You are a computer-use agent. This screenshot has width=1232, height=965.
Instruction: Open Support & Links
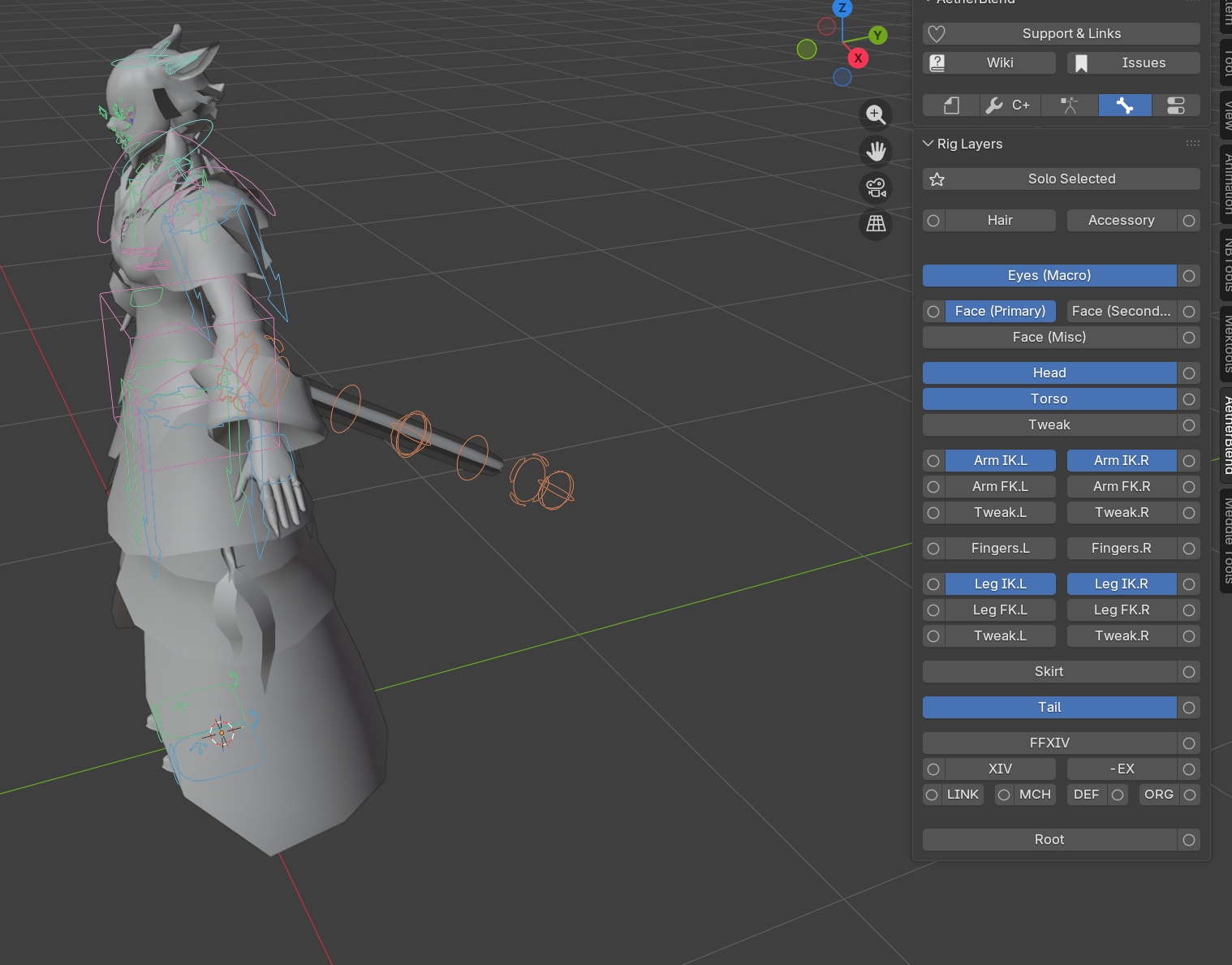coord(1062,34)
